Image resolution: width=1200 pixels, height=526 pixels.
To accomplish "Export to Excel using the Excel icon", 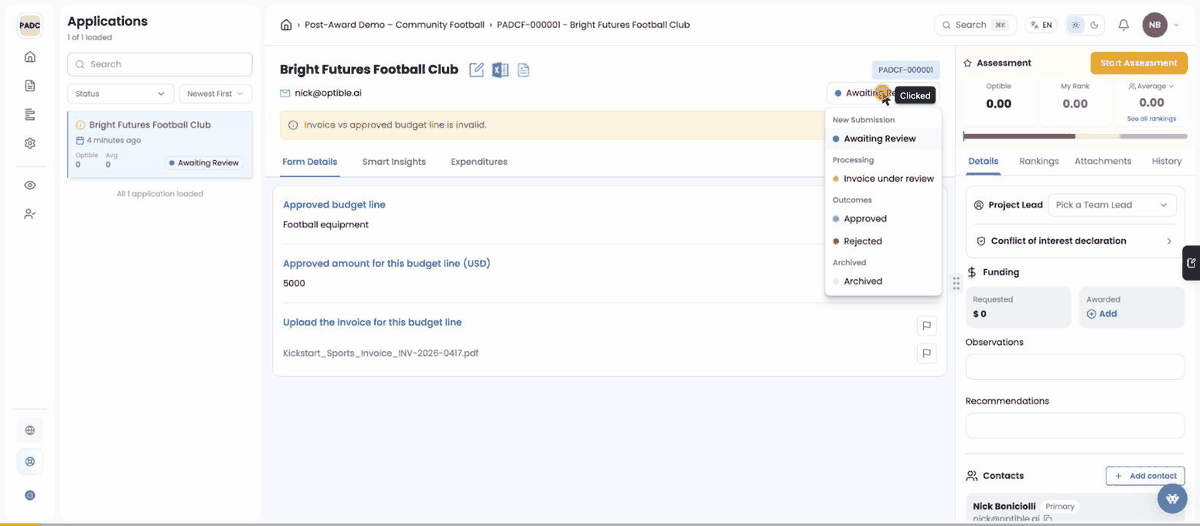I will coord(500,70).
